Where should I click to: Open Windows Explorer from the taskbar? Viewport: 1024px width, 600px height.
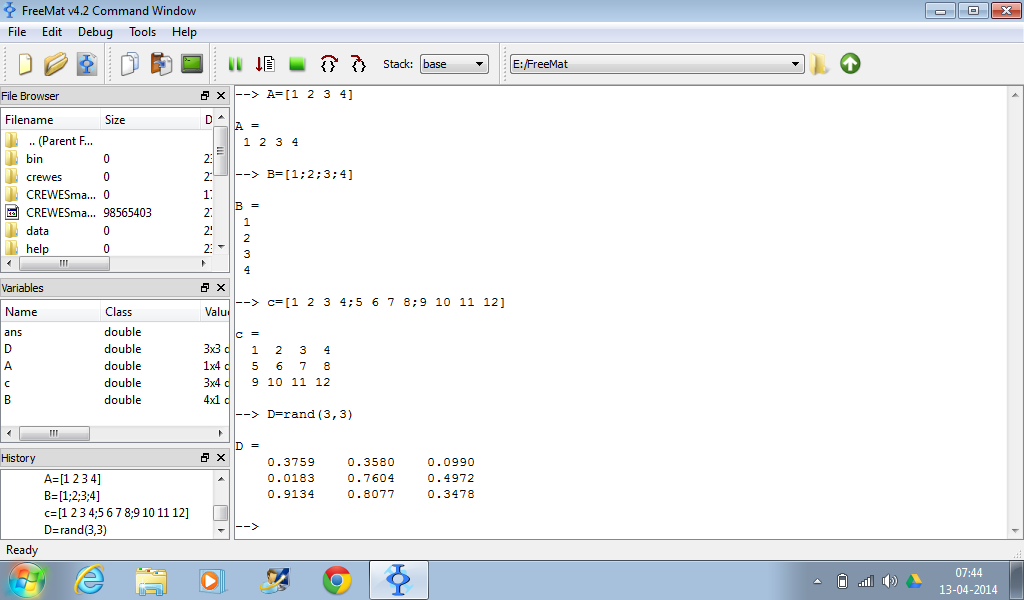[x=152, y=580]
